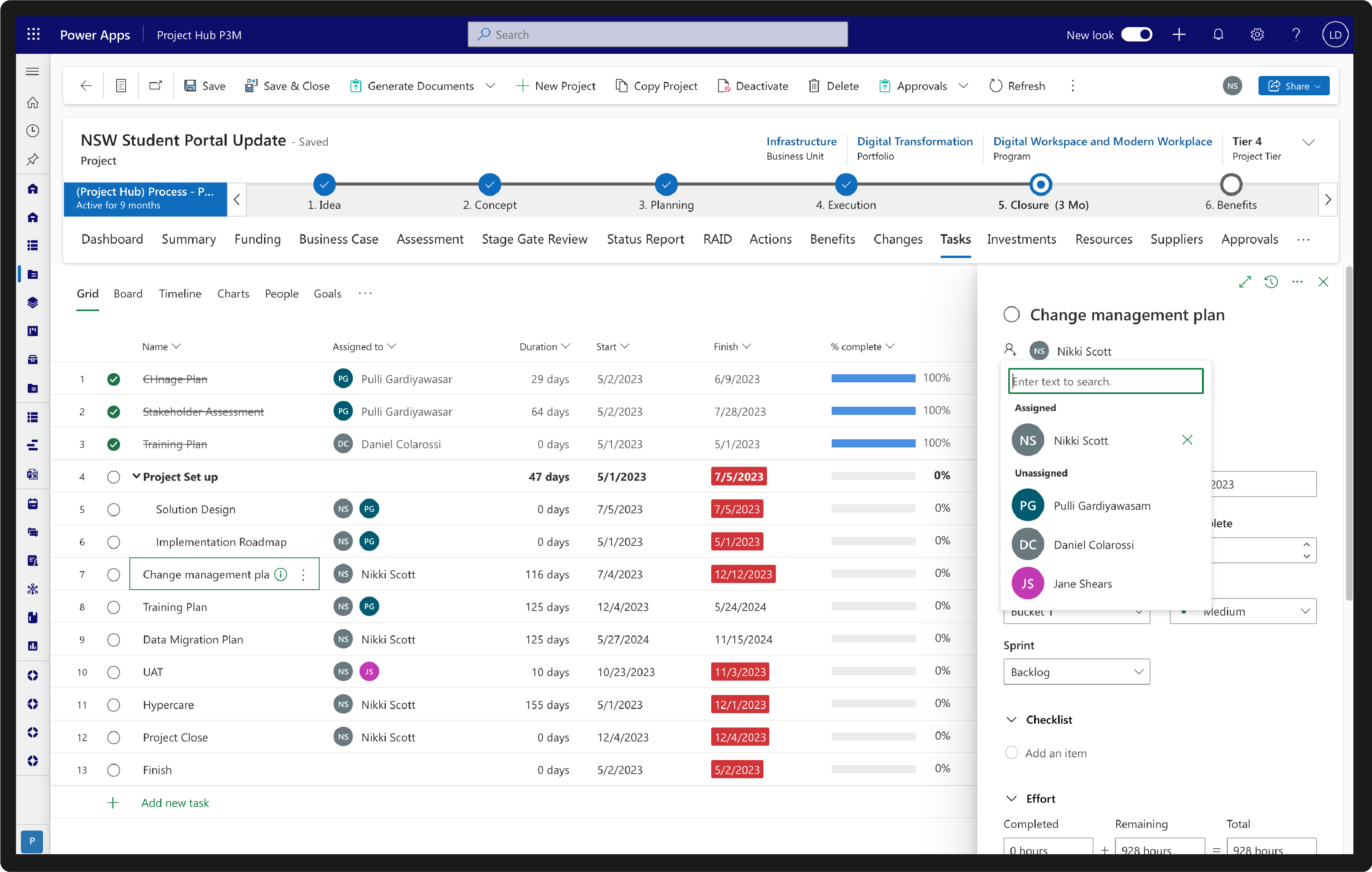
Task: Mark the Solution Design task complete
Action: click(114, 509)
